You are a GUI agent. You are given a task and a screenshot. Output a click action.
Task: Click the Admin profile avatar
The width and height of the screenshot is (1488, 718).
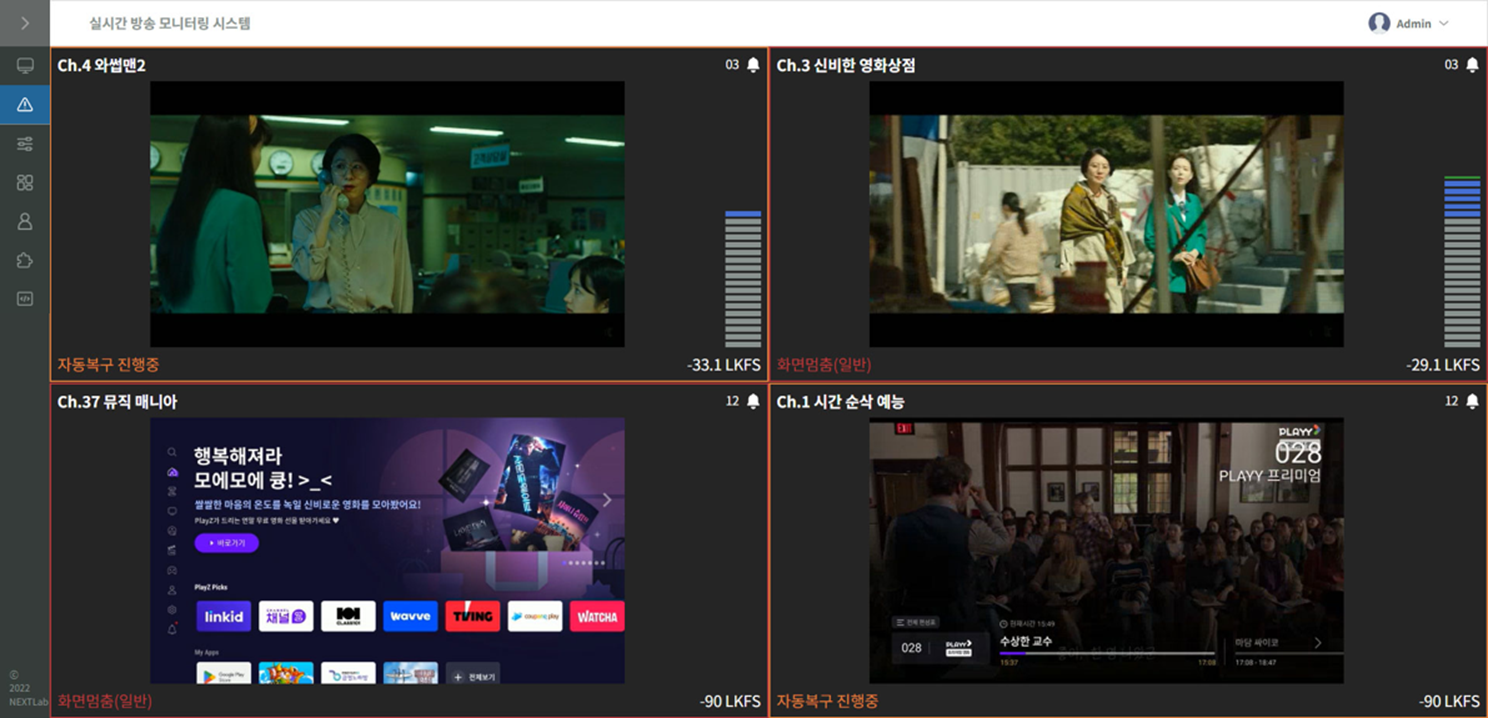click(1379, 23)
